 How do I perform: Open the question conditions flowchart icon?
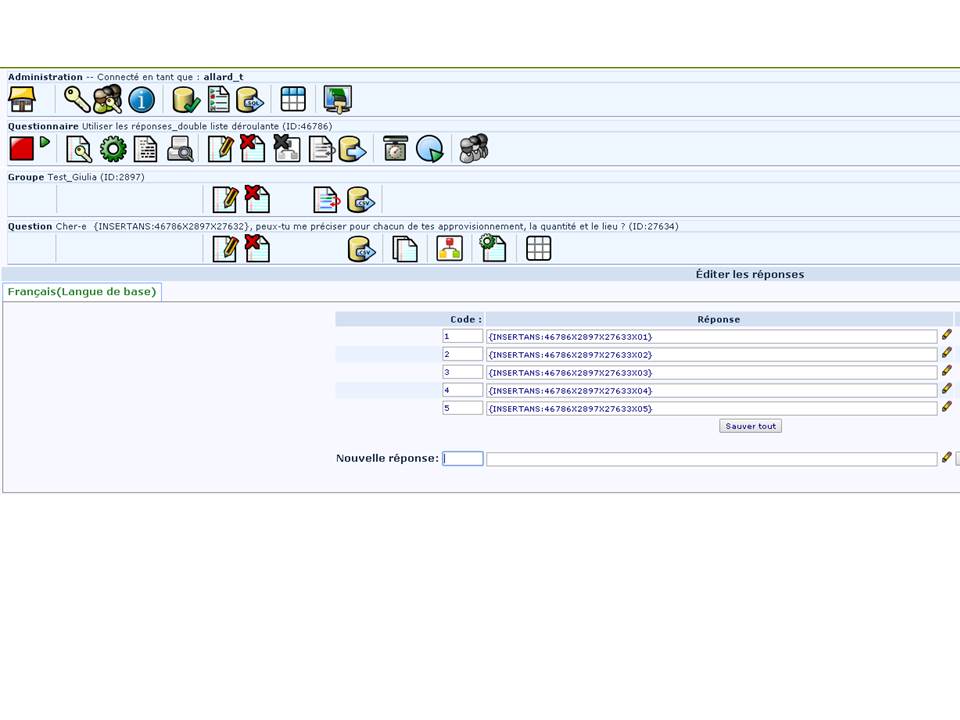[450, 249]
